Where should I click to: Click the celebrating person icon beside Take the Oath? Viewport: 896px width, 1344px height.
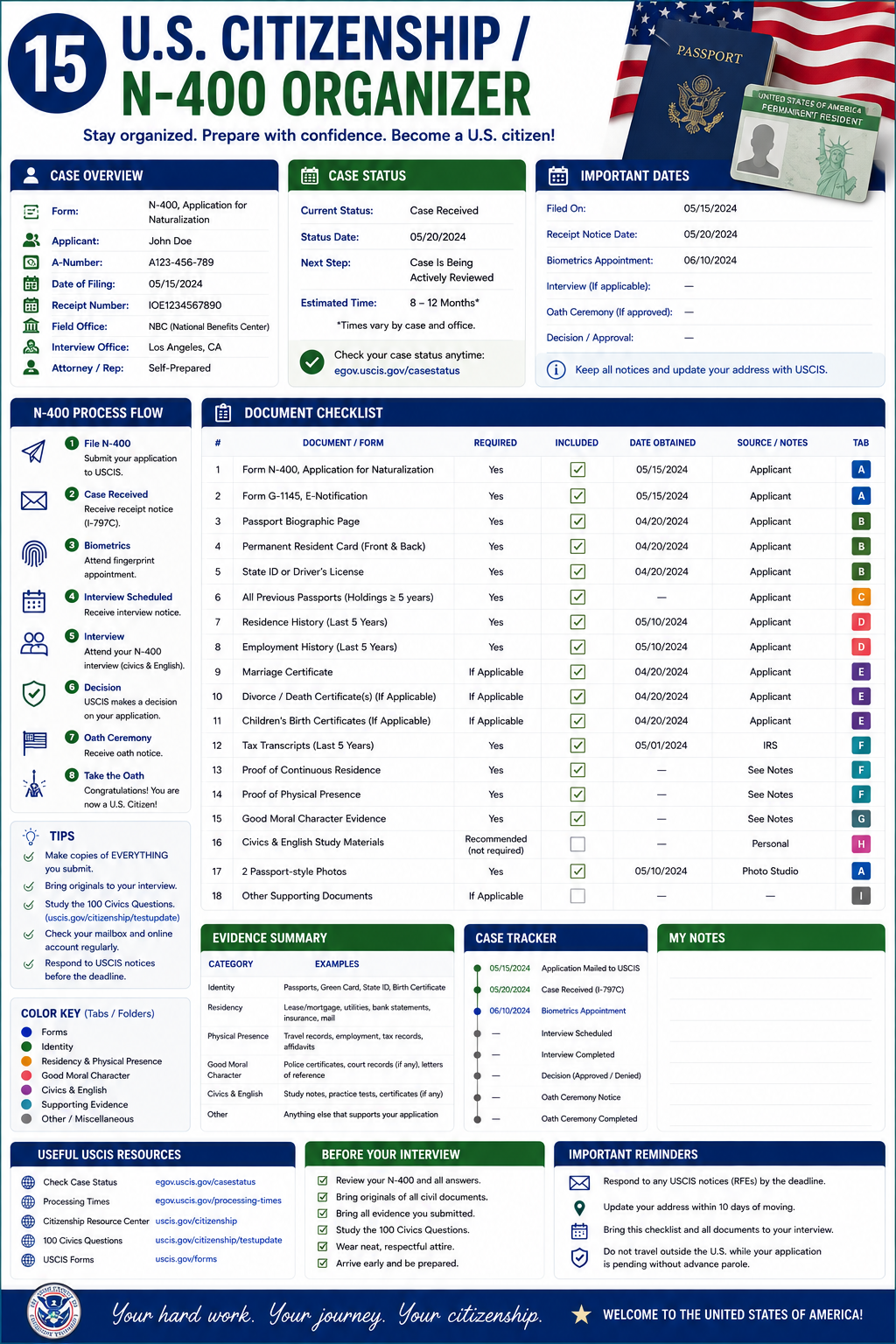click(x=33, y=784)
